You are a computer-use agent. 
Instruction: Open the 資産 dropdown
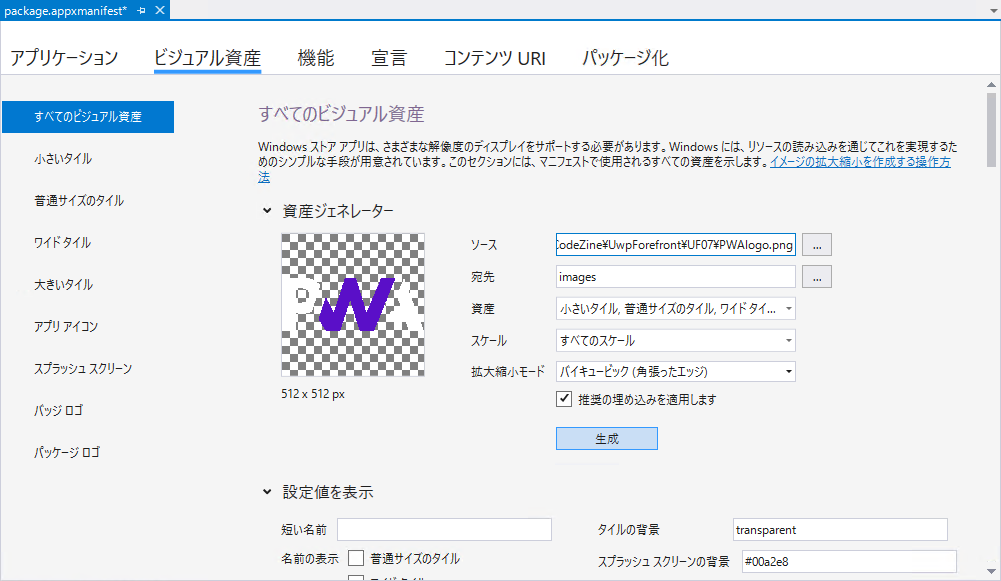(x=675, y=309)
